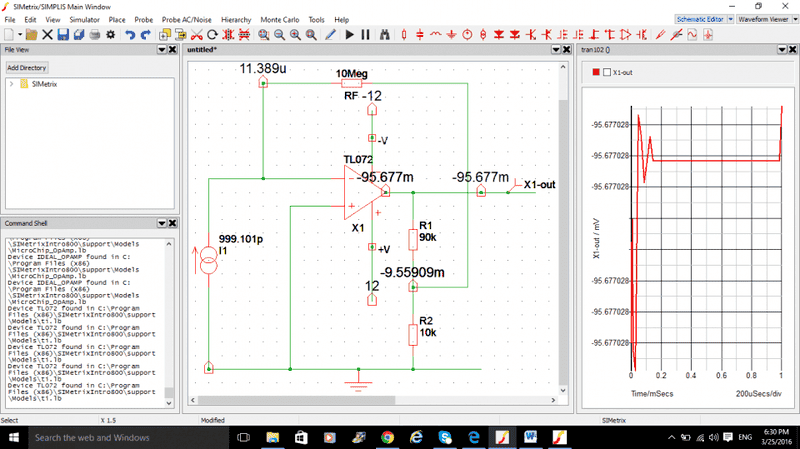Viewport: 800px width, 449px height.
Task: Open a schematic with the folder icon
Action: pyautogui.click(x=31, y=35)
